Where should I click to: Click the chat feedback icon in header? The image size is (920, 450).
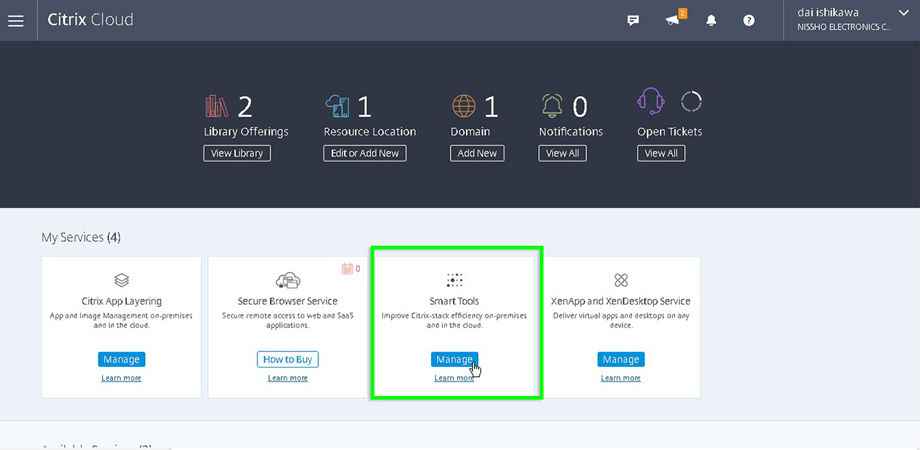point(633,20)
